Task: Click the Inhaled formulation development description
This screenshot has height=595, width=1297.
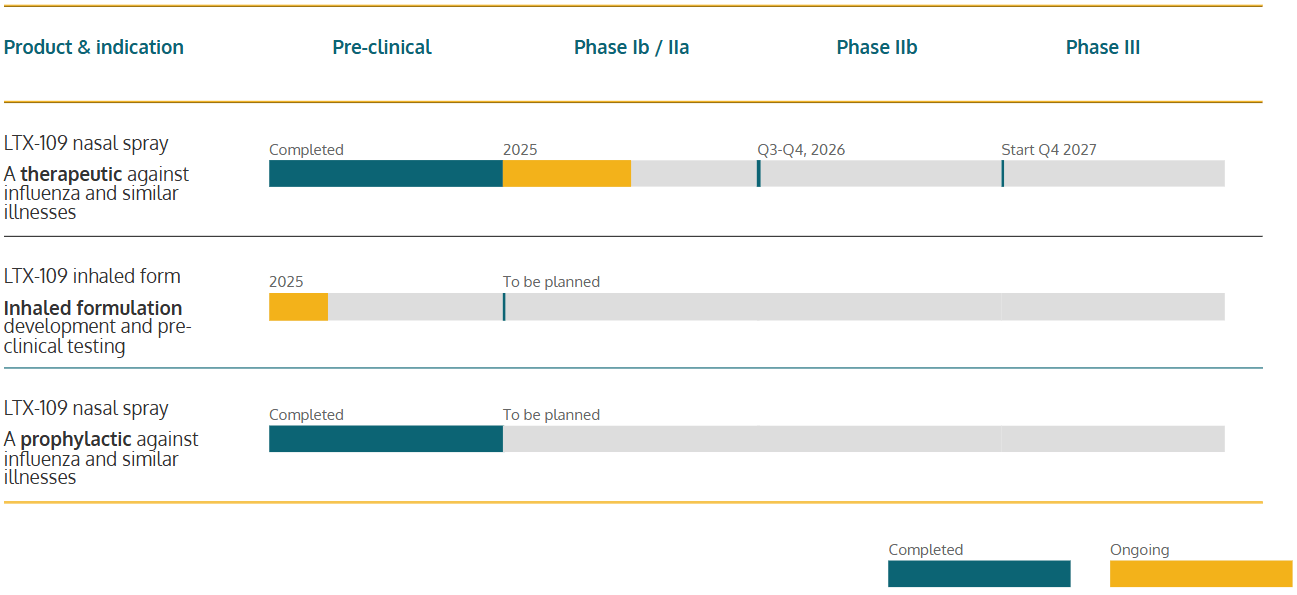Action: 97,327
